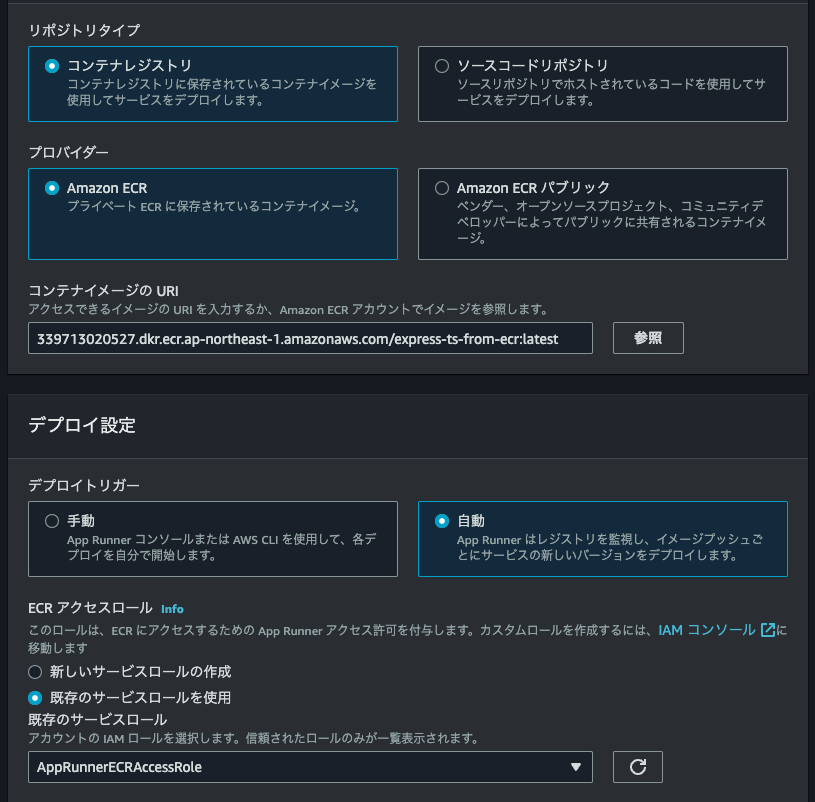The image size is (815, 802).
Task: Choose Amazon ECR パブリック provider
Action: click(442, 188)
